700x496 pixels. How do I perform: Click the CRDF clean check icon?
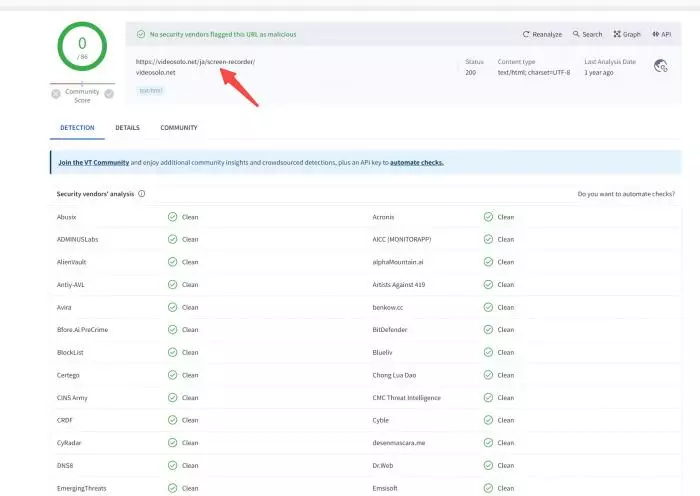[x=172, y=420]
